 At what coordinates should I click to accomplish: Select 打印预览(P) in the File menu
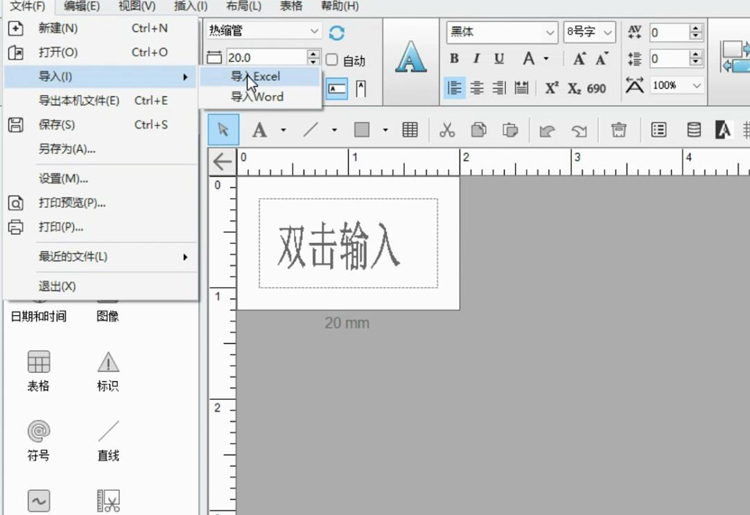coord(100,203)
